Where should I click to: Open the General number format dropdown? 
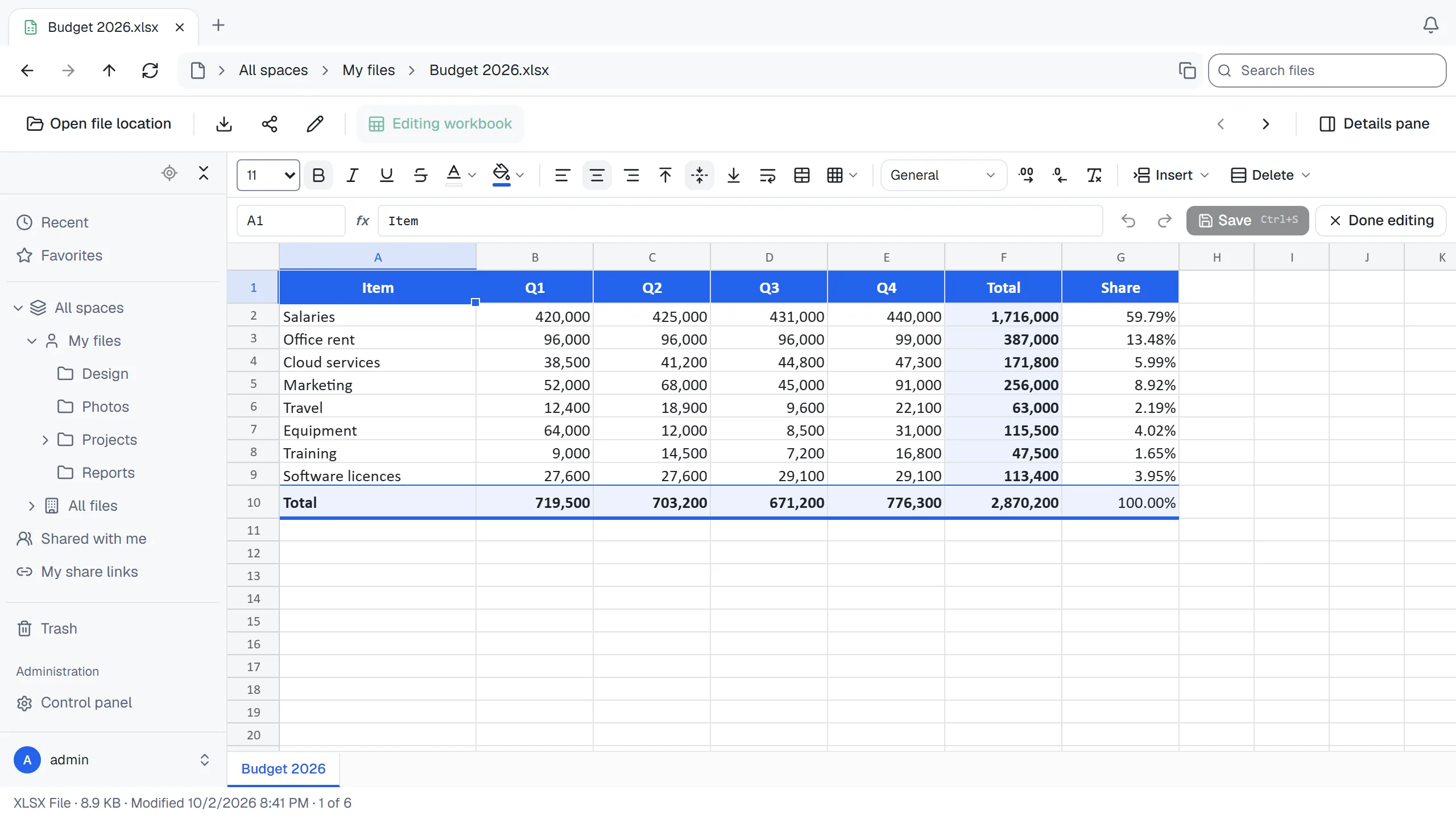944,175
